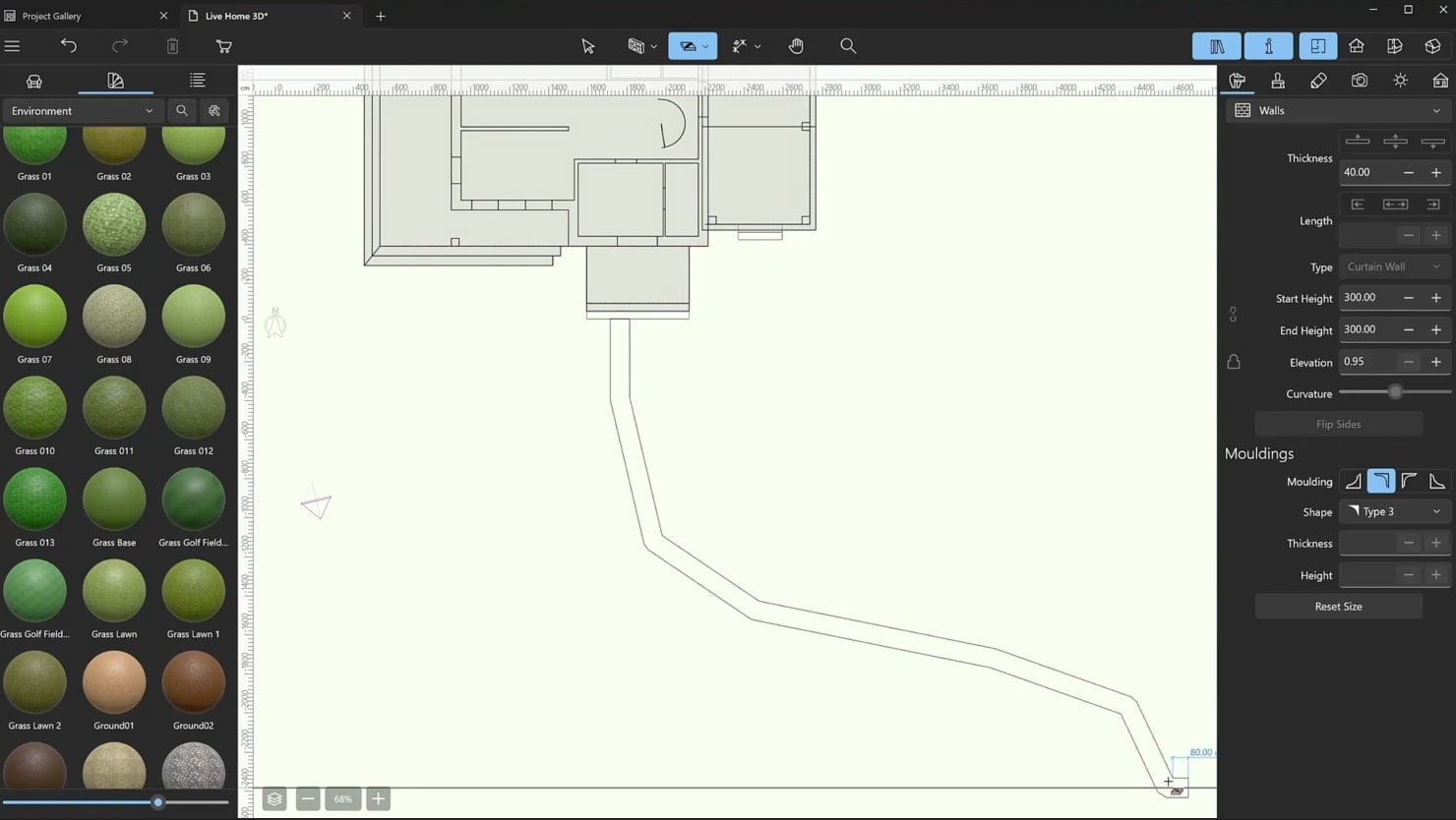Select the first moulding position icon

pyautogui.click(x=1354, y=482)
